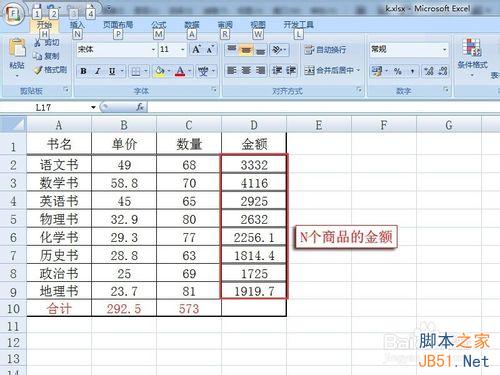Apply the red font color A

(x=180, y=71)
